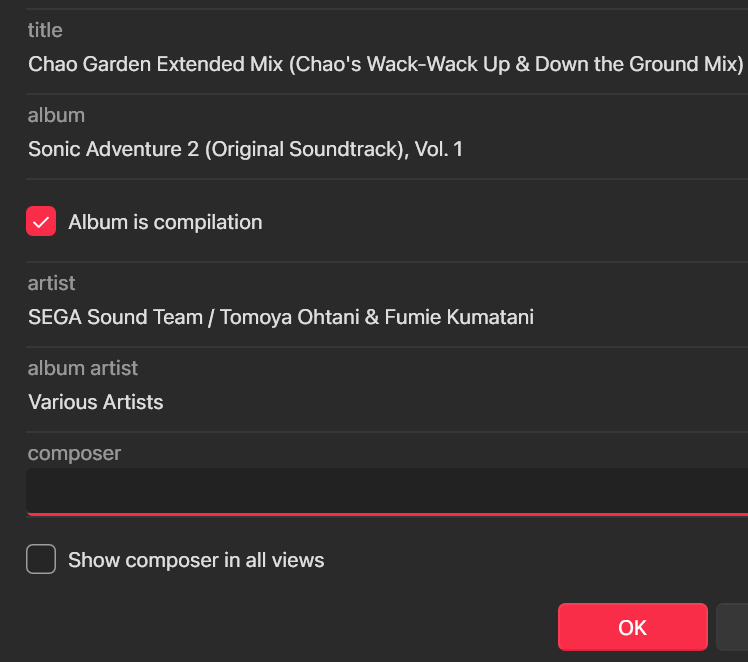Focus the empty composer input field
The width and height of the screenshot is (748, 662).
(386, 491)
